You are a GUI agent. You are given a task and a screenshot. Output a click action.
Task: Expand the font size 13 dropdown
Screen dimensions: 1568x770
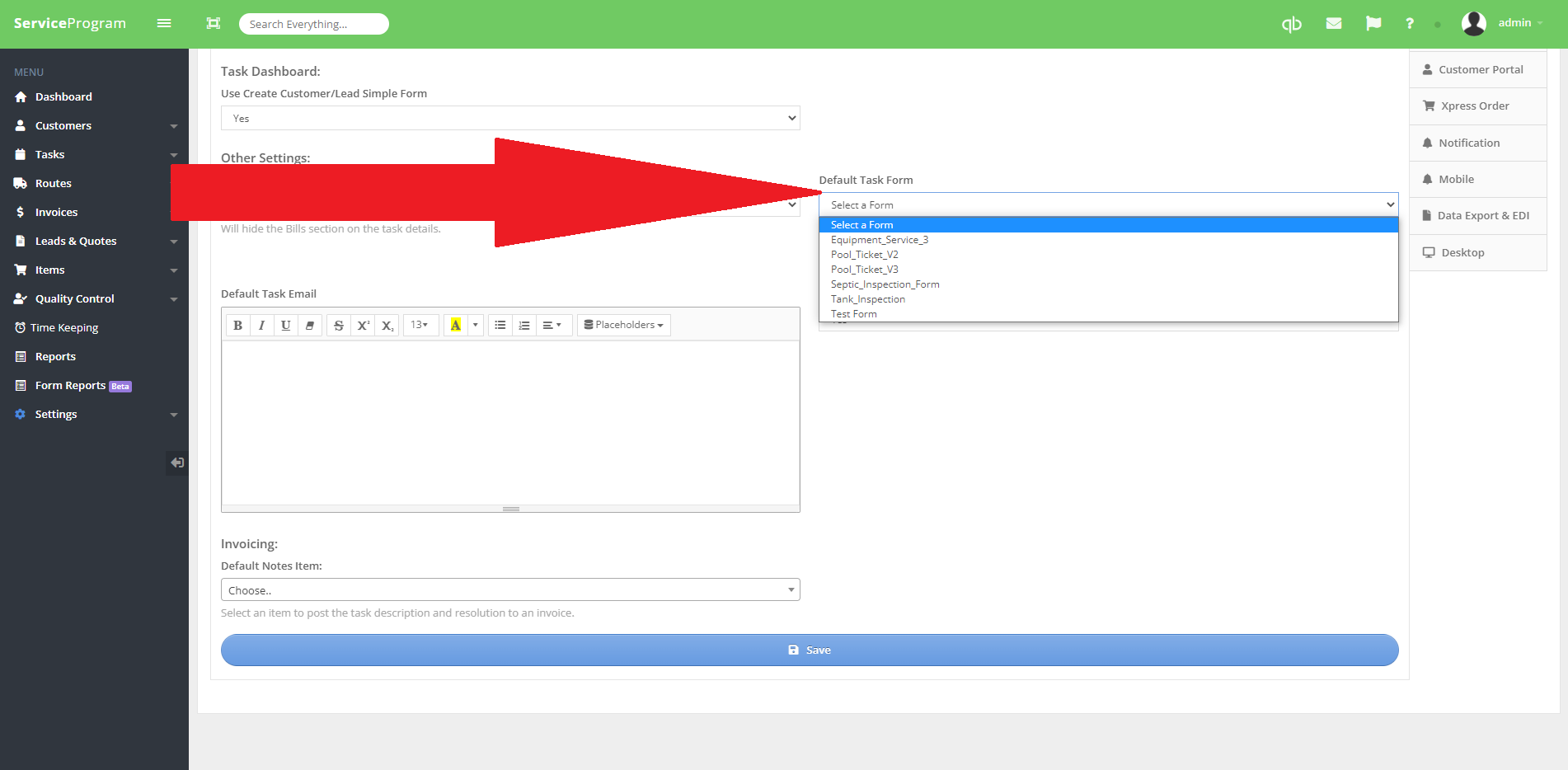(x=420, y=325)
